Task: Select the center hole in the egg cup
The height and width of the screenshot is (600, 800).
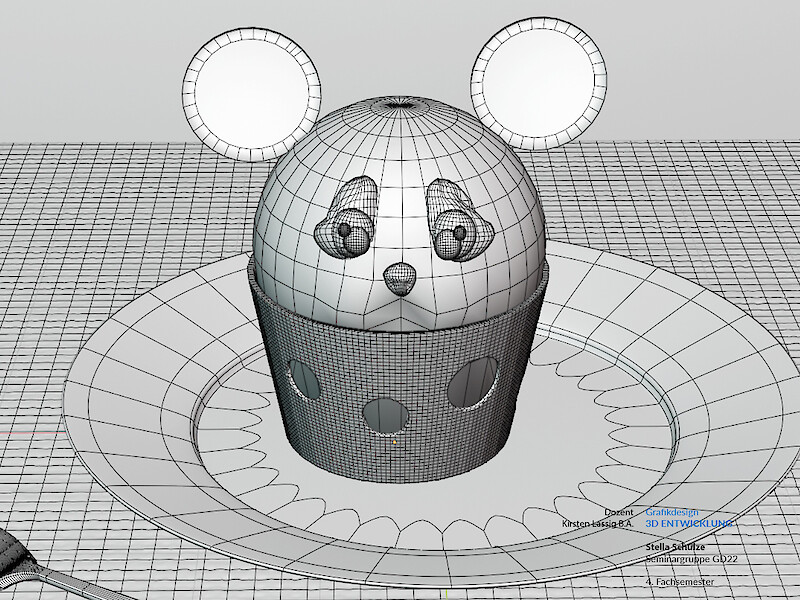Action: [x=386, y=416]
